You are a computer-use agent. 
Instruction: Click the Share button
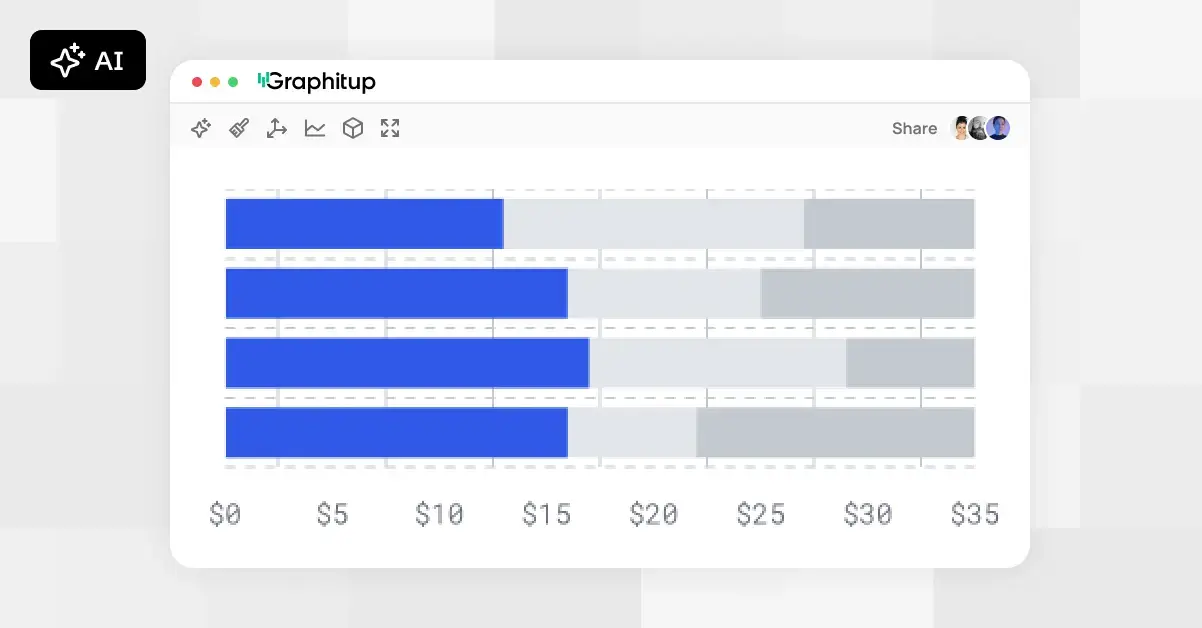pyautogui.click(x=913, y=128)
